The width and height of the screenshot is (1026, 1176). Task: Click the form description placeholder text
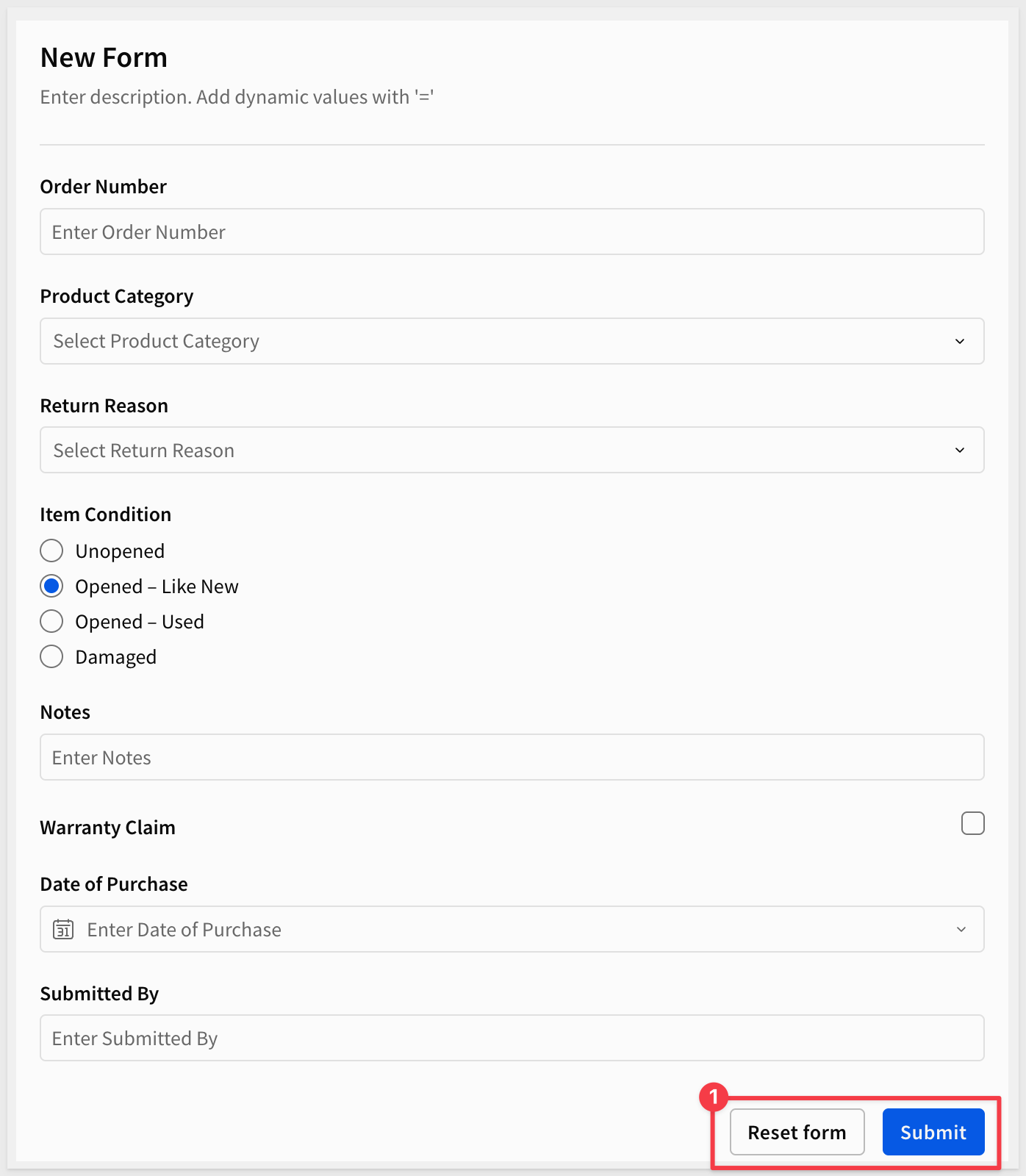[x=237, y=97]
